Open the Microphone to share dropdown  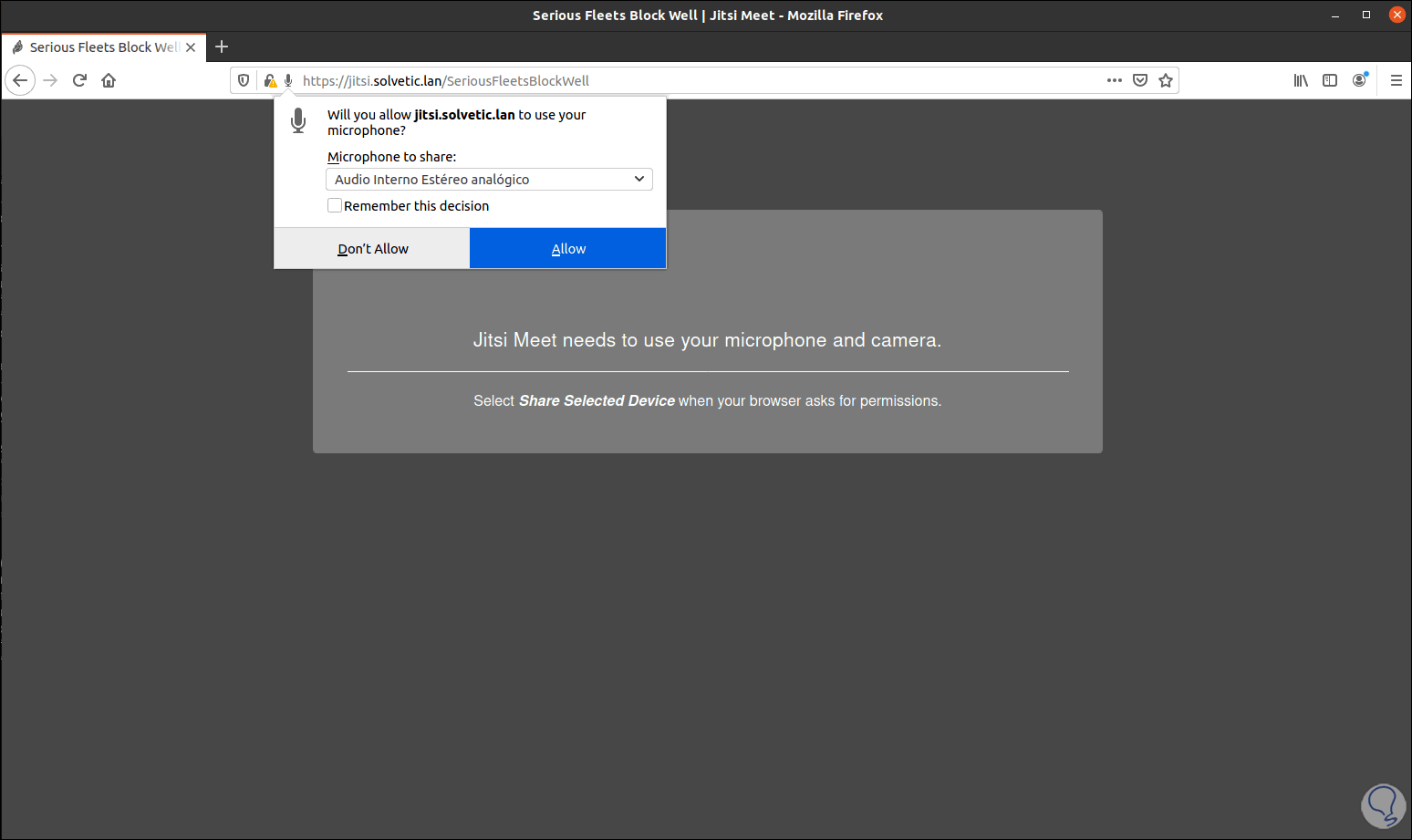click(489, 180)
